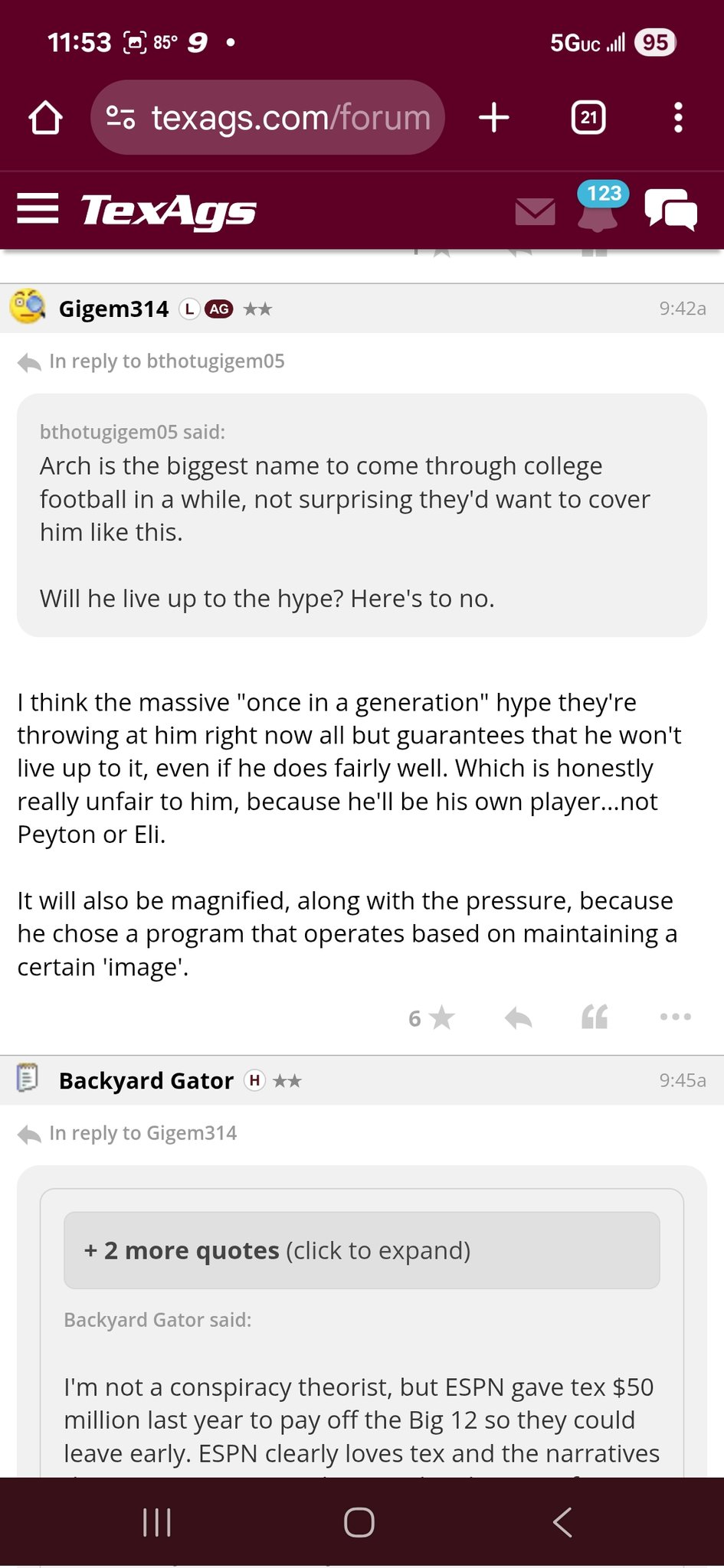The height and width of the screenshot is (1568, 724).
Task: Open three-dot options on Gigem314's post
Action: tap(676, 1017)
